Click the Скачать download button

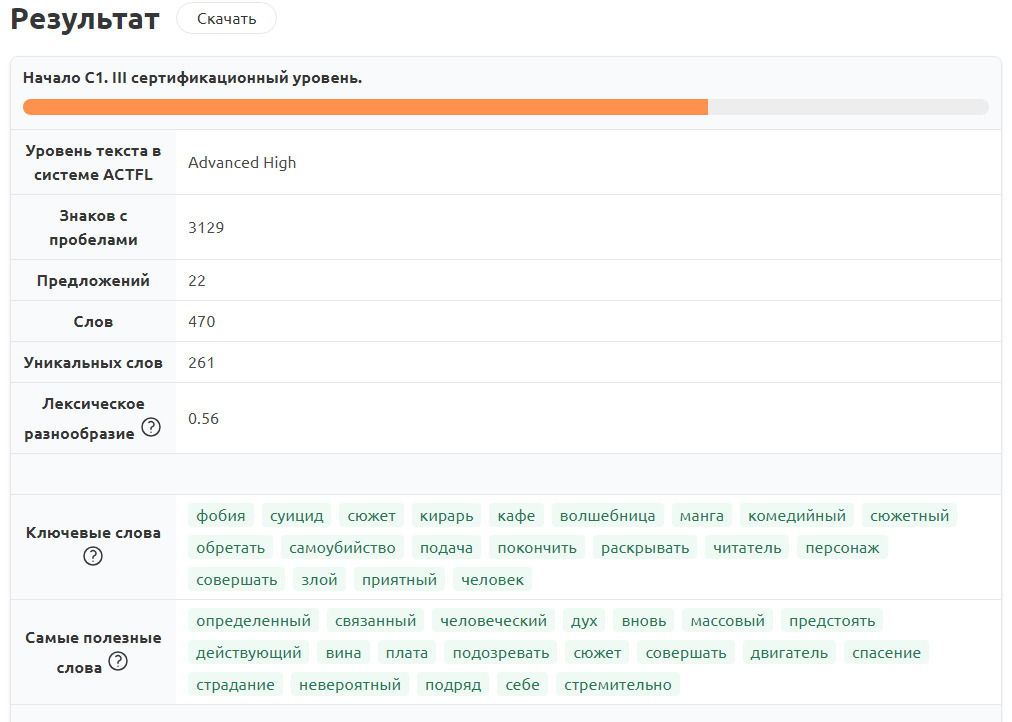pos(226,19)
